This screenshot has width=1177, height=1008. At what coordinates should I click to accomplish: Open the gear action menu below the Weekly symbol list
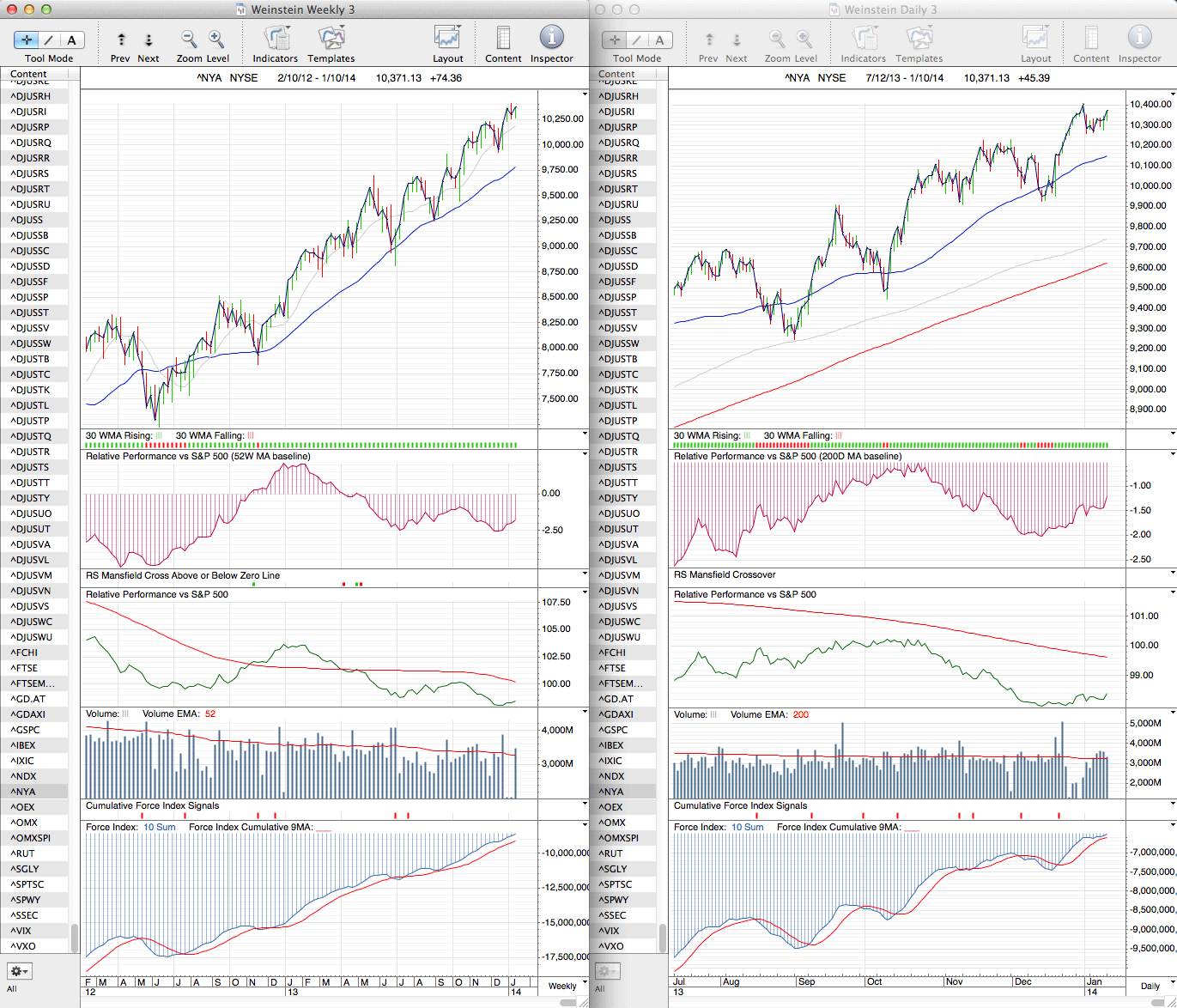[x=19, y=971]
